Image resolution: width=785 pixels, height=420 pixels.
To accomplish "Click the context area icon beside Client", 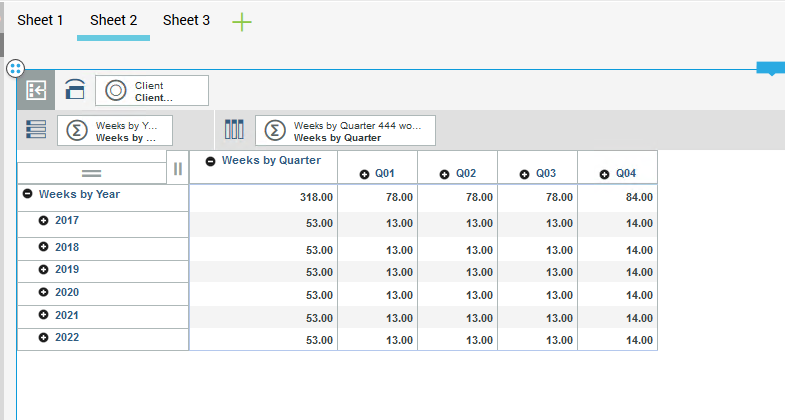I will [x=75, y=90].
